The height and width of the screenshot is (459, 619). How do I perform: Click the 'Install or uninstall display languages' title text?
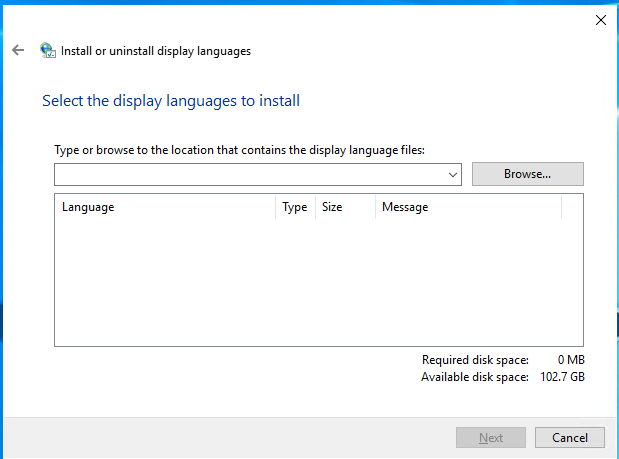156,50
